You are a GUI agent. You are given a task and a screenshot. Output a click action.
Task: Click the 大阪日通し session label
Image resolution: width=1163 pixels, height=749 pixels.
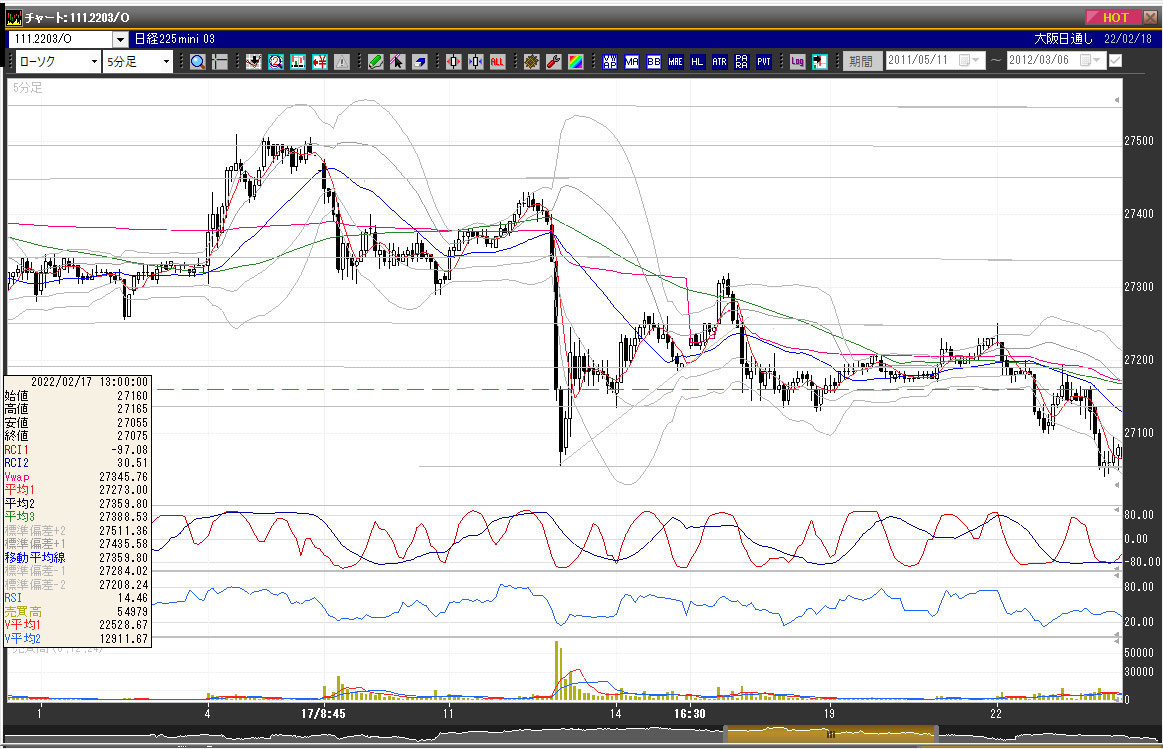click(1064, 39)
